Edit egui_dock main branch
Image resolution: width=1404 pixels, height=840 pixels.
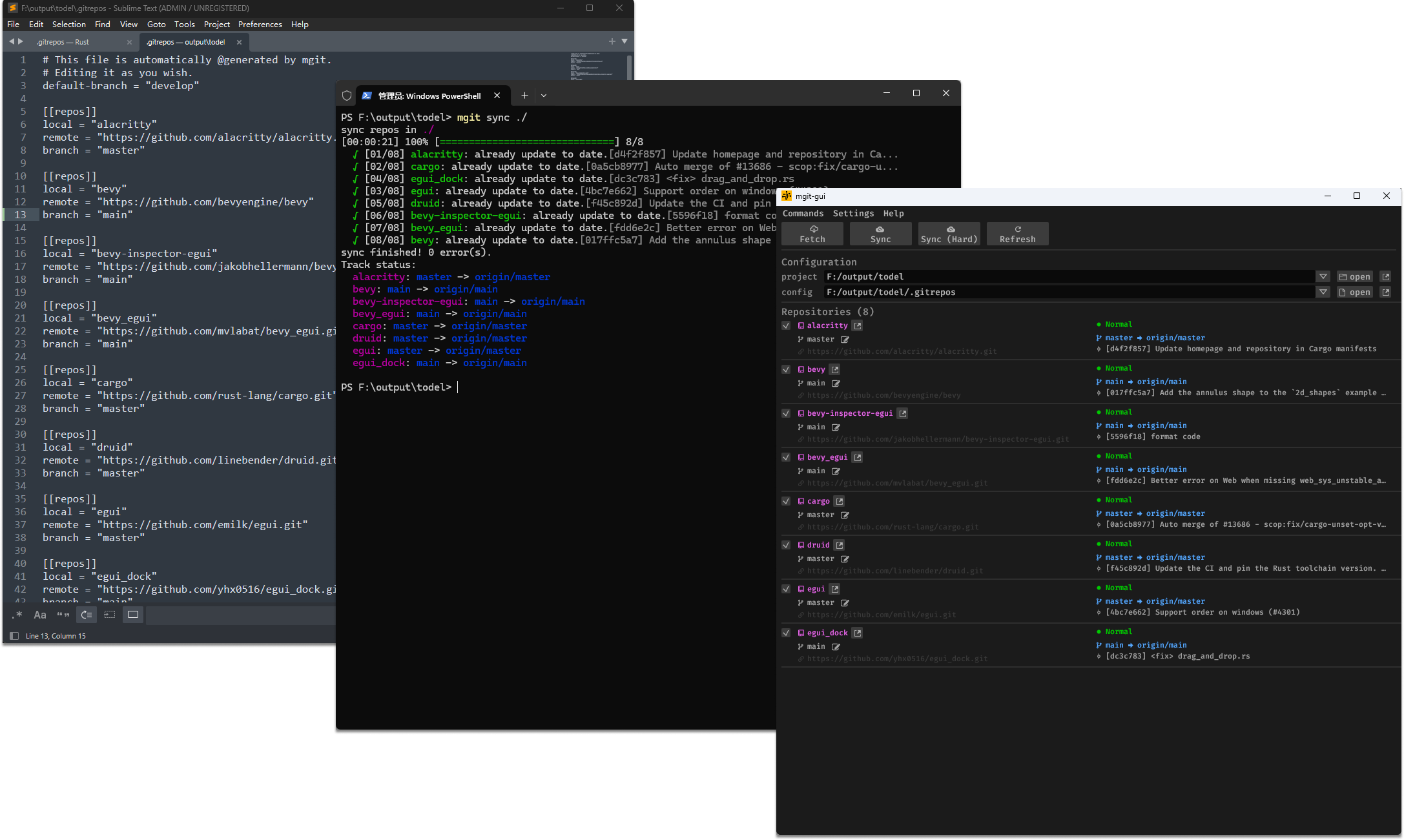click(x=836, y=647)
